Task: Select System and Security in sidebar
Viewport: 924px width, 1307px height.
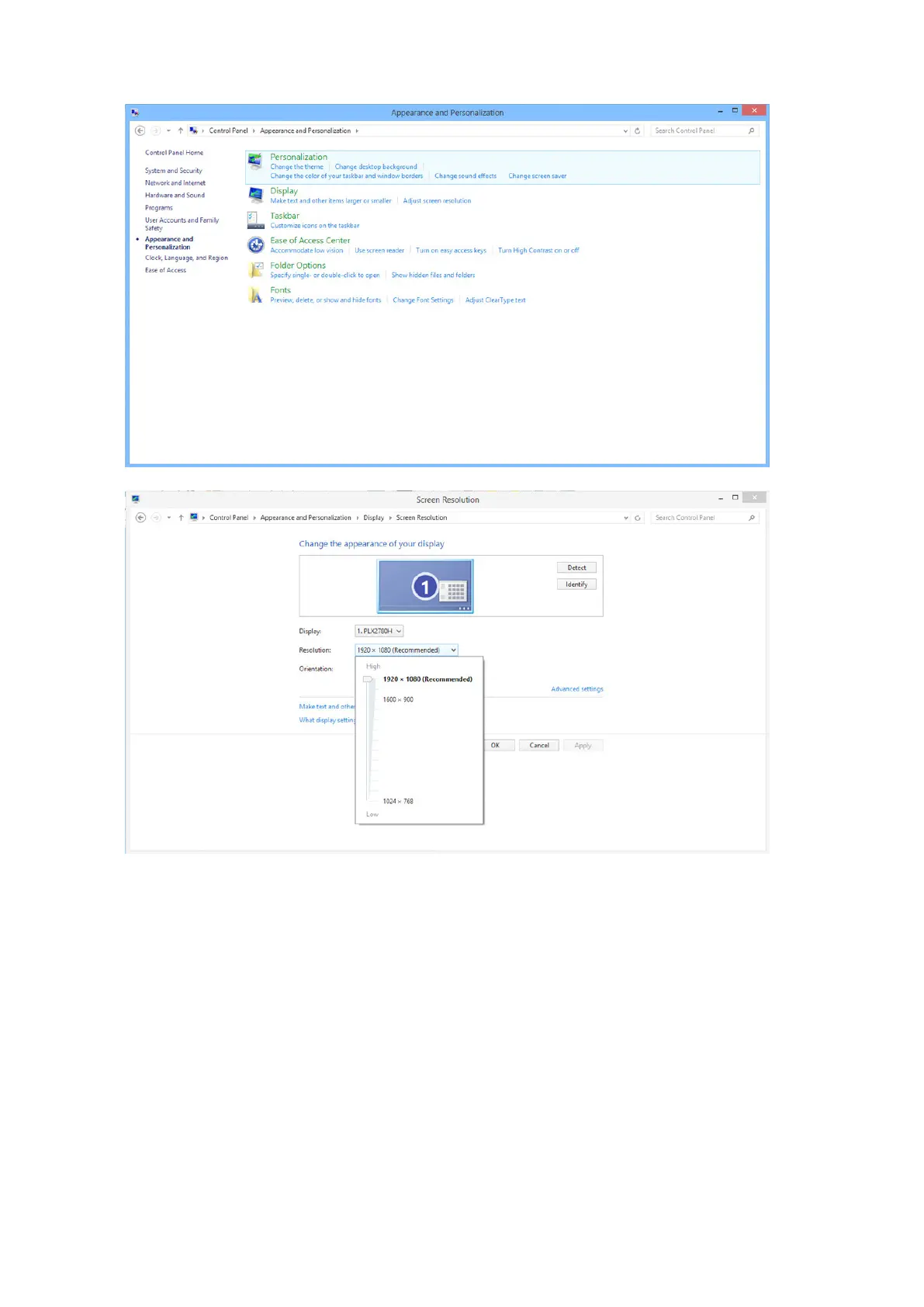Action: tap(173, 171)
